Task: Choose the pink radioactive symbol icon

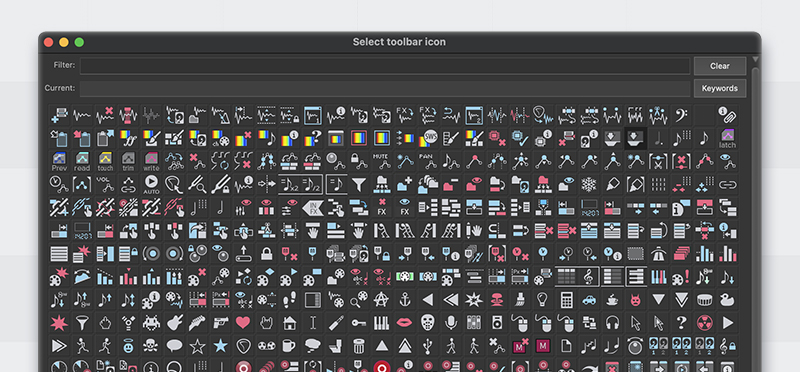Action: tap(704, 323)
